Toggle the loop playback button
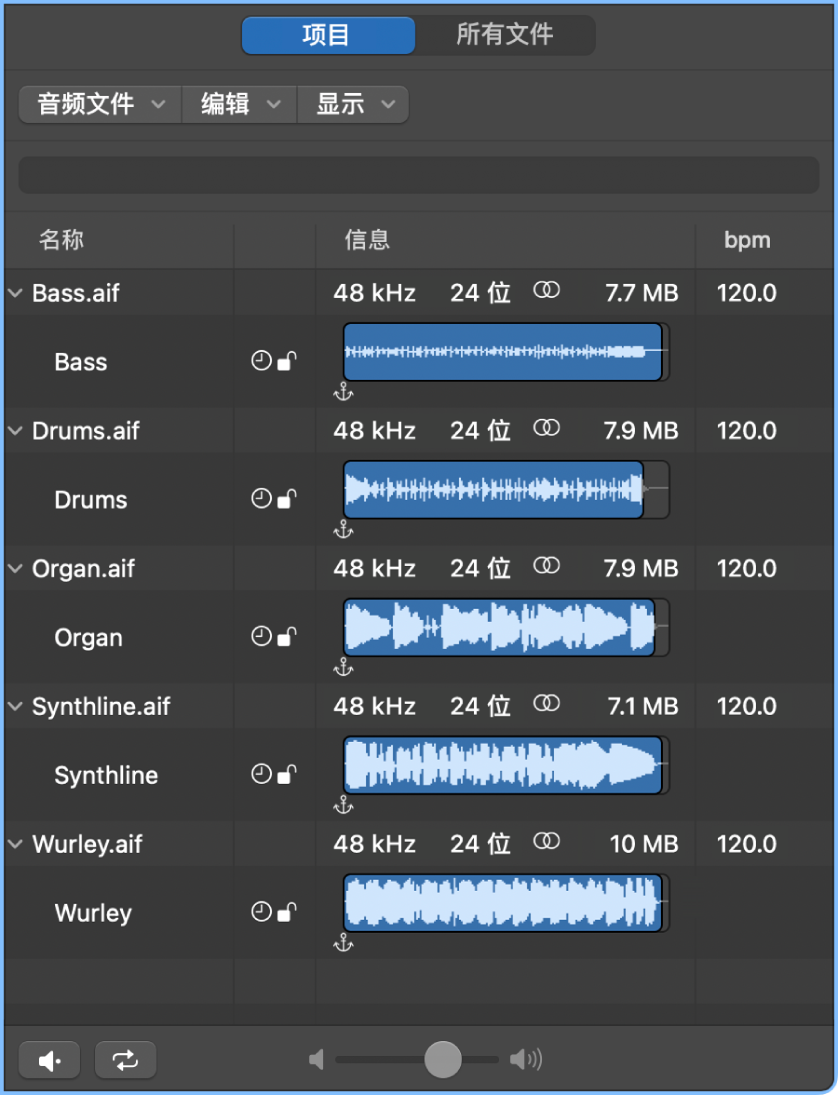Image resolution: width=838 pixels, height=1096 pixels. pyautogui.click(x=126, y=1060)
